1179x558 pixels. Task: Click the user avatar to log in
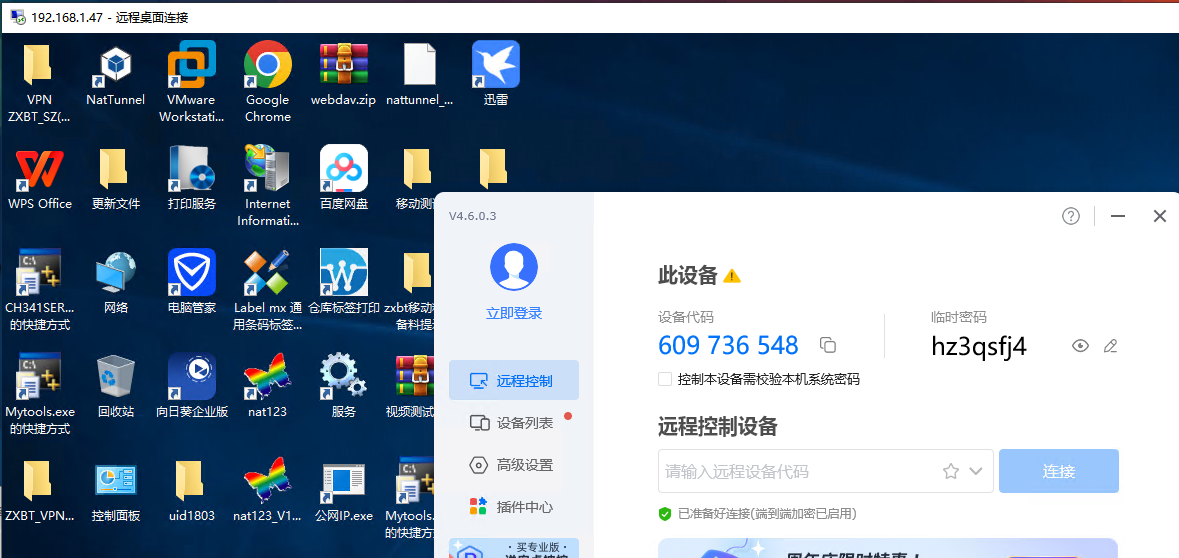514,268
